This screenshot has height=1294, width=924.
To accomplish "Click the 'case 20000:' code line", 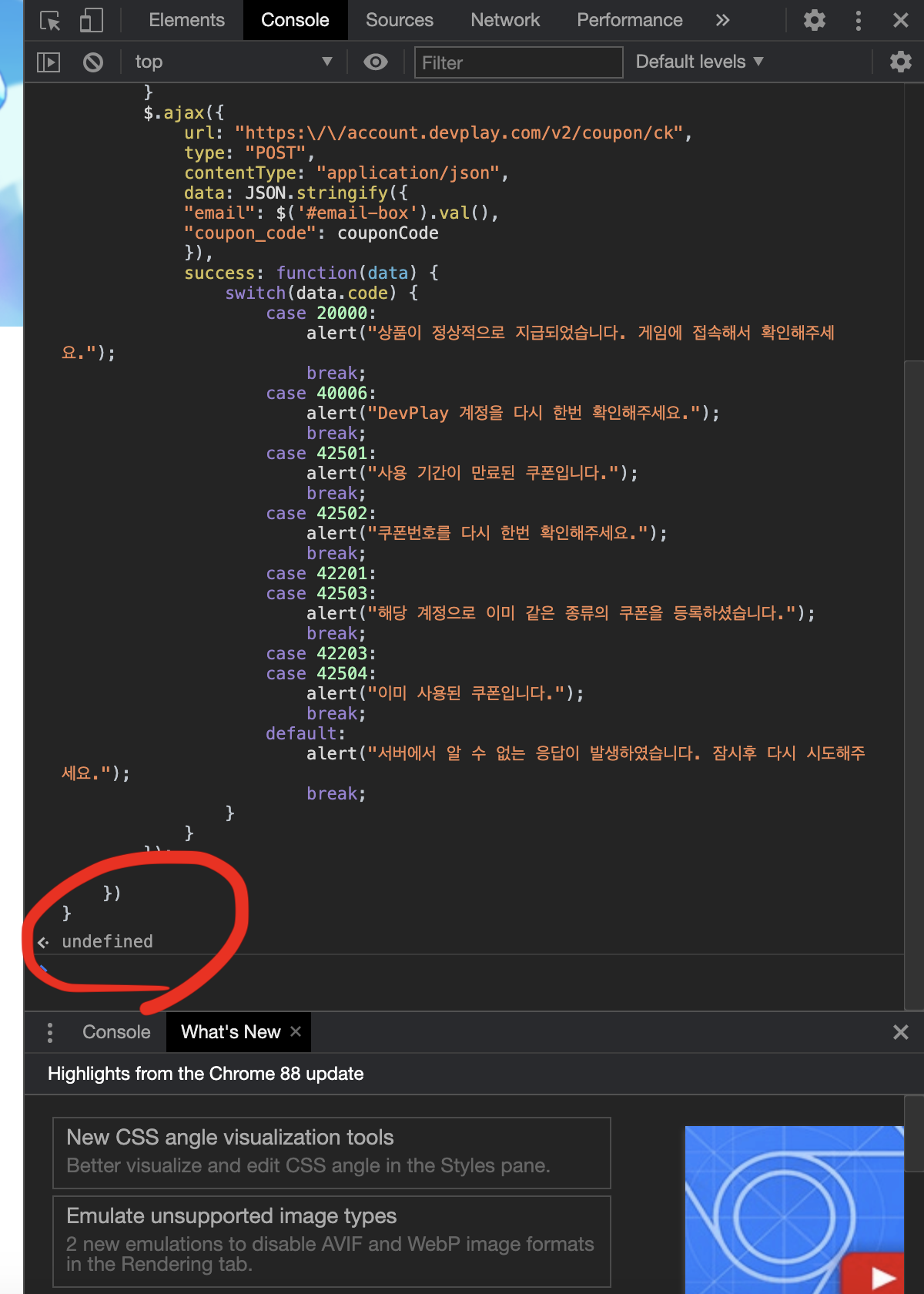I will pos(321,313).
